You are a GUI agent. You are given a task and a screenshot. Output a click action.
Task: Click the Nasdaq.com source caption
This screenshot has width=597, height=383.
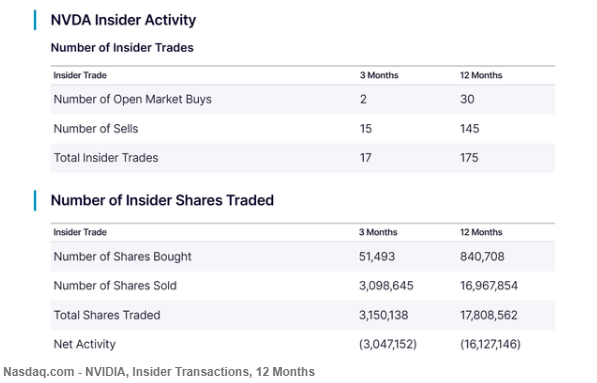pos(159,372)
